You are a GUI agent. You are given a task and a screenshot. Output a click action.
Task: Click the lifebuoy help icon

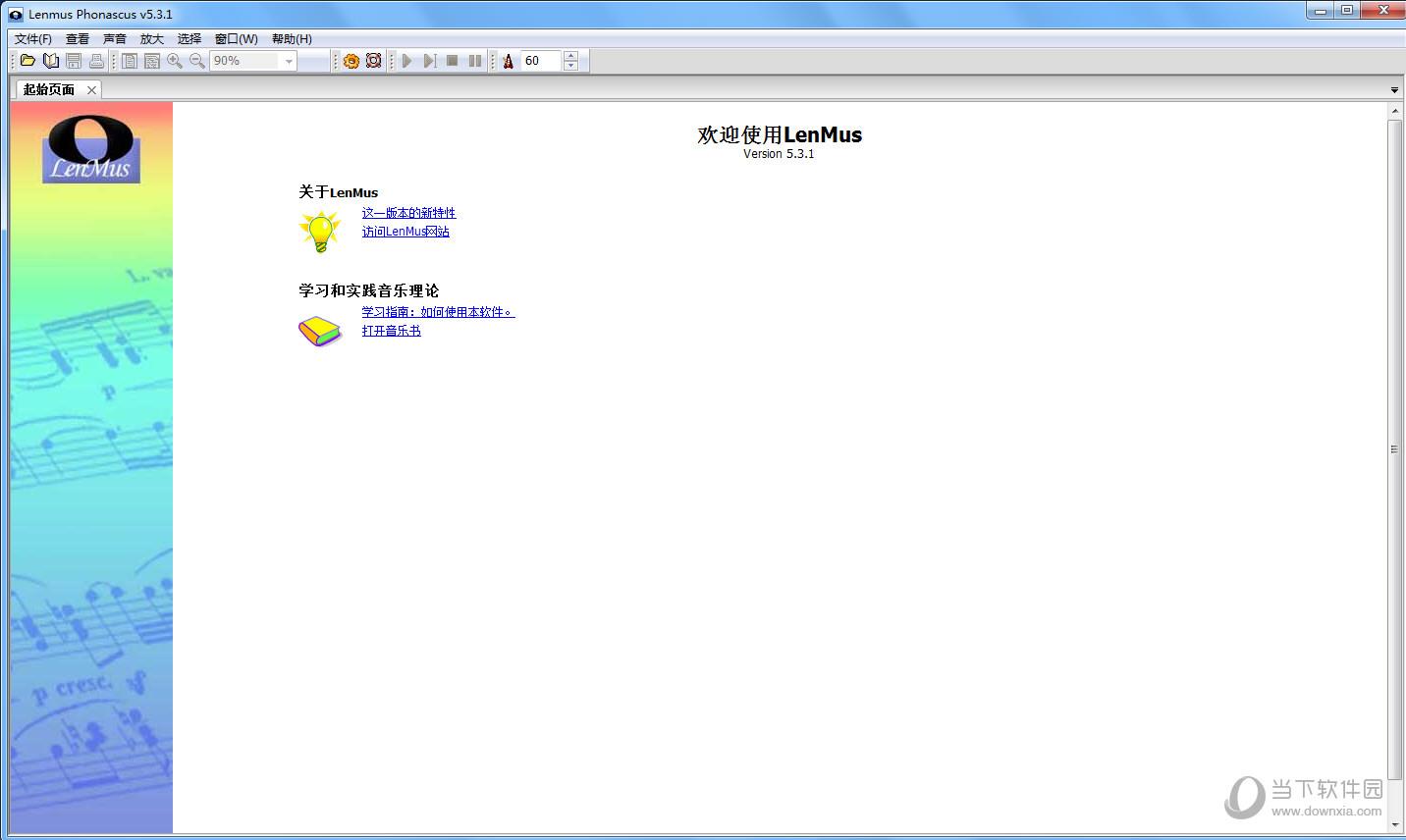[x=374, y=61]
